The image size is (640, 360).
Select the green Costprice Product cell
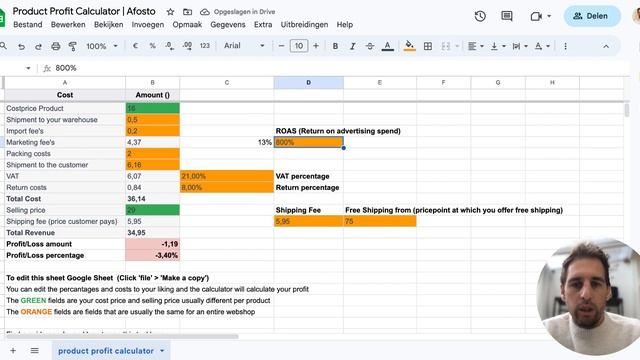pyautogui.click(x=153, y=108)
